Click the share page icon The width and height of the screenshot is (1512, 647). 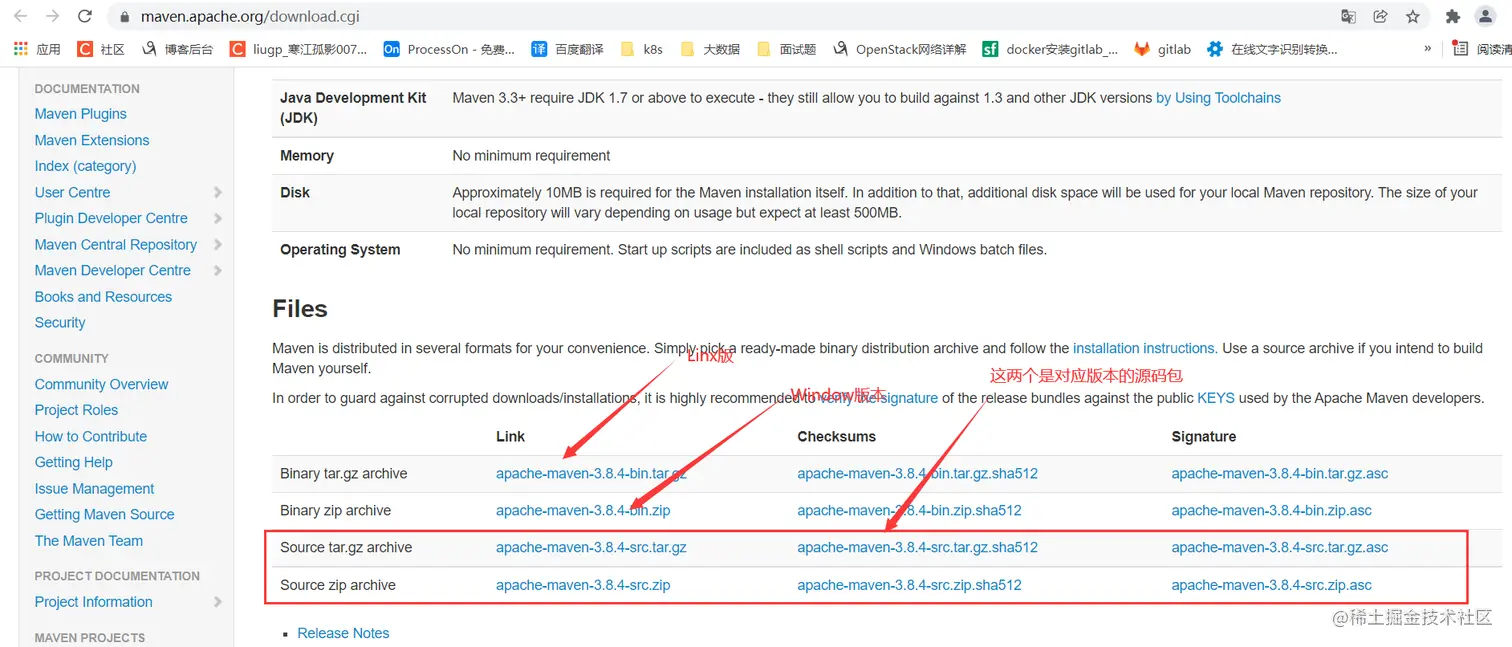[x=1381, y=16]
